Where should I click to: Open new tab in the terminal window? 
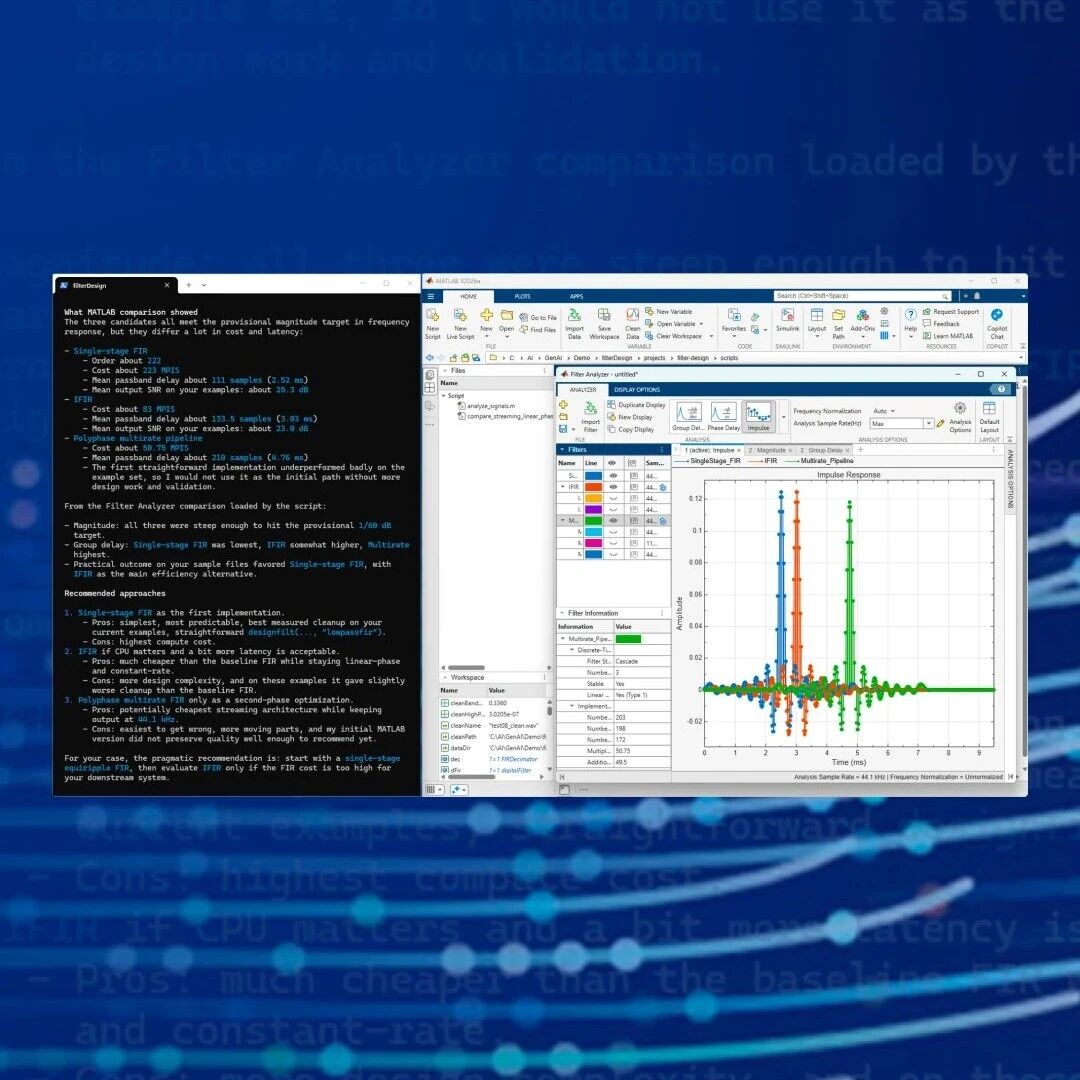(188, 284)
